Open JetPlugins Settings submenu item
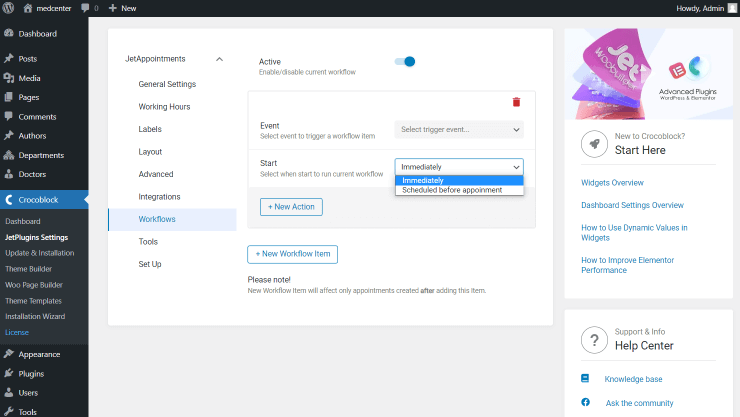The width and height of the screenshot is (740, 417). 36,237
